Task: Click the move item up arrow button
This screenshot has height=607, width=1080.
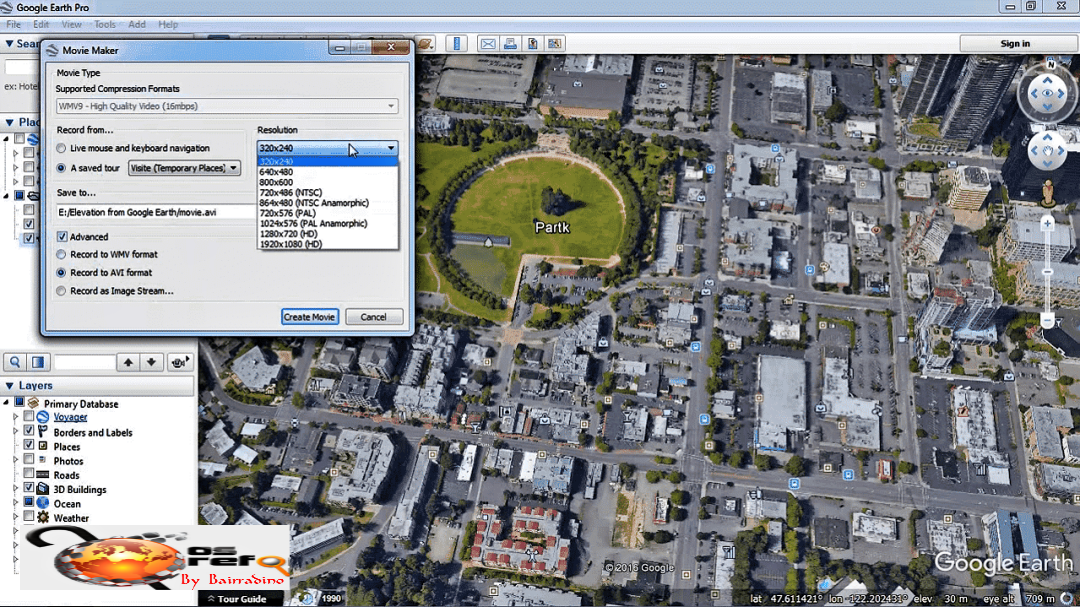Action: coord(128,362)
